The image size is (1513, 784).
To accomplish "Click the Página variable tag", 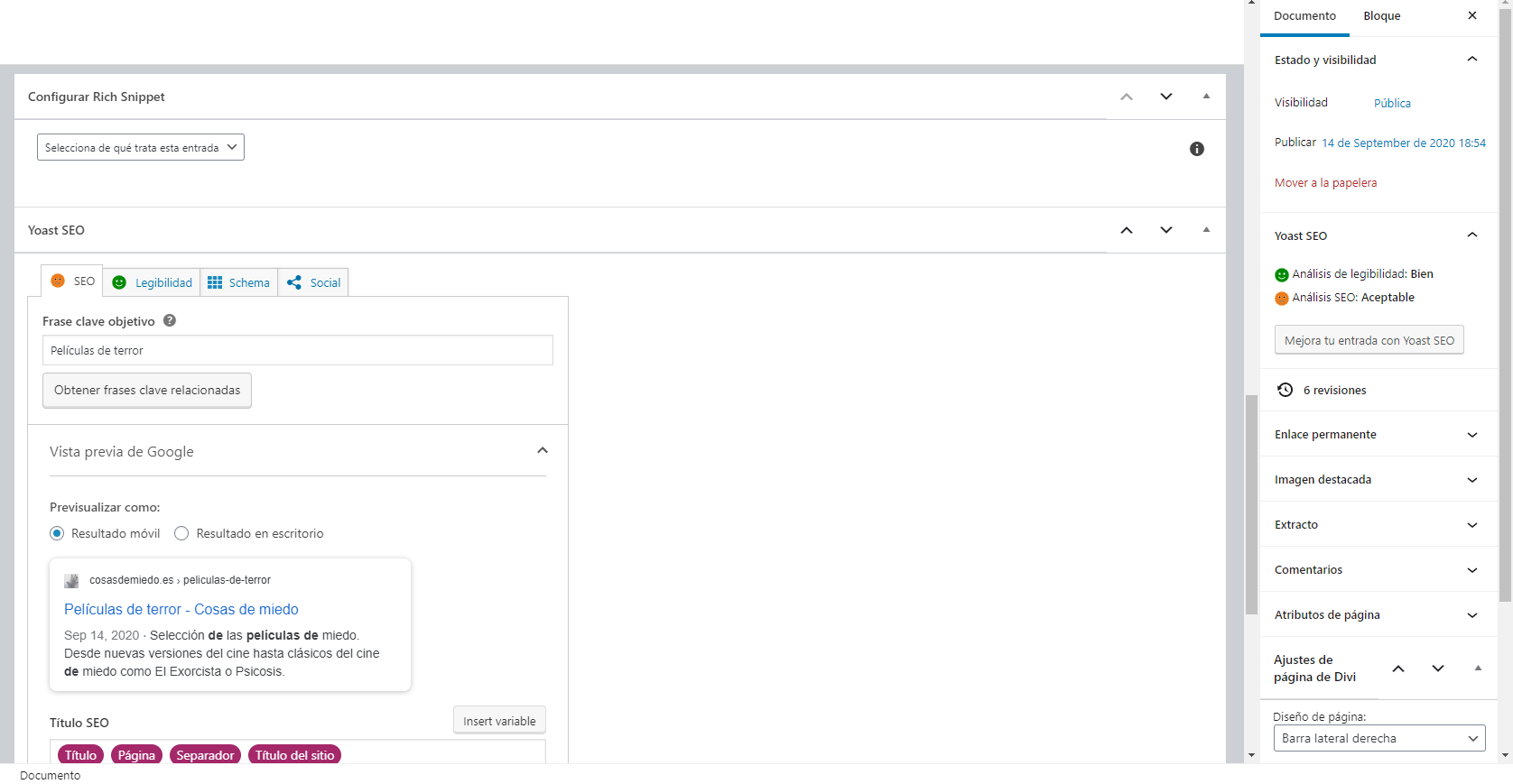I will click(x=136, y=755).
